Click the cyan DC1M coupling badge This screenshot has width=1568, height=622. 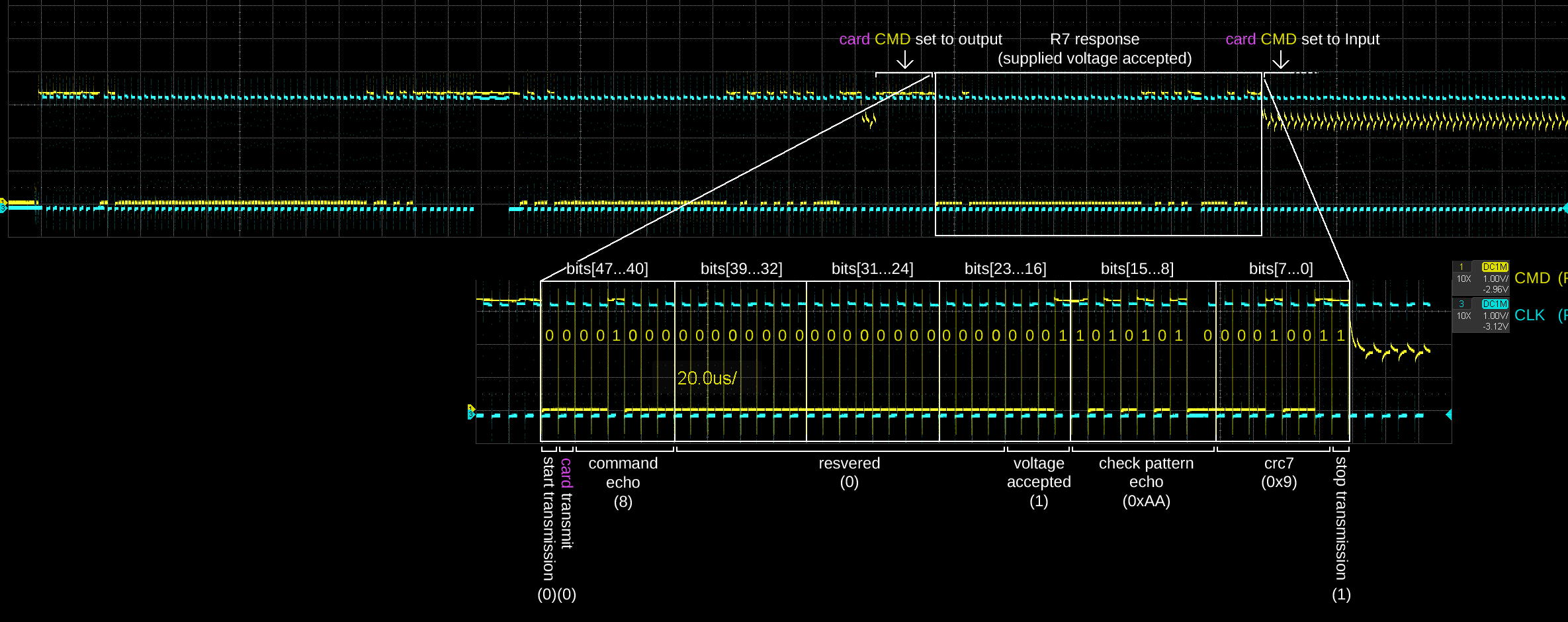[x=1495, y=304]
